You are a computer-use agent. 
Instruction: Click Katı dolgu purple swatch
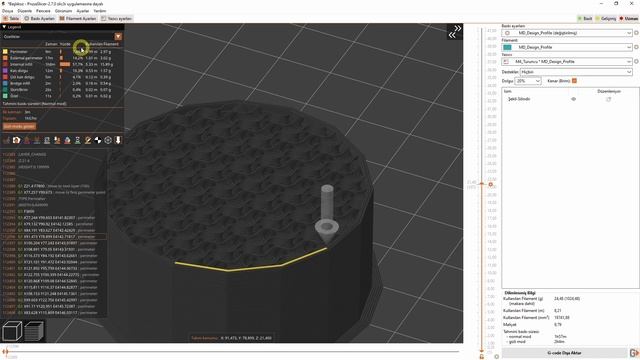click(5, 71)
